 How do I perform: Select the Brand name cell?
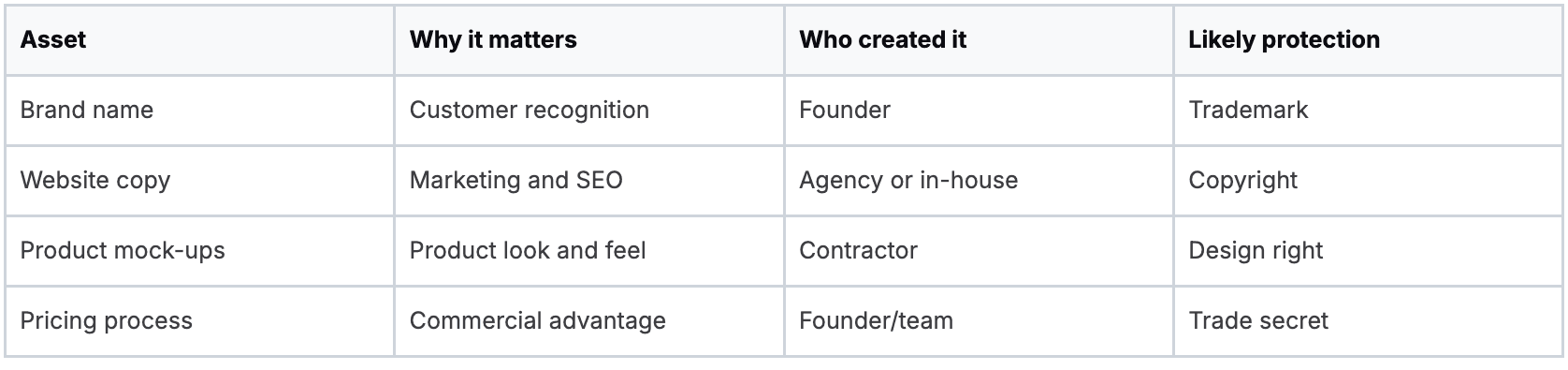(199, 111)
